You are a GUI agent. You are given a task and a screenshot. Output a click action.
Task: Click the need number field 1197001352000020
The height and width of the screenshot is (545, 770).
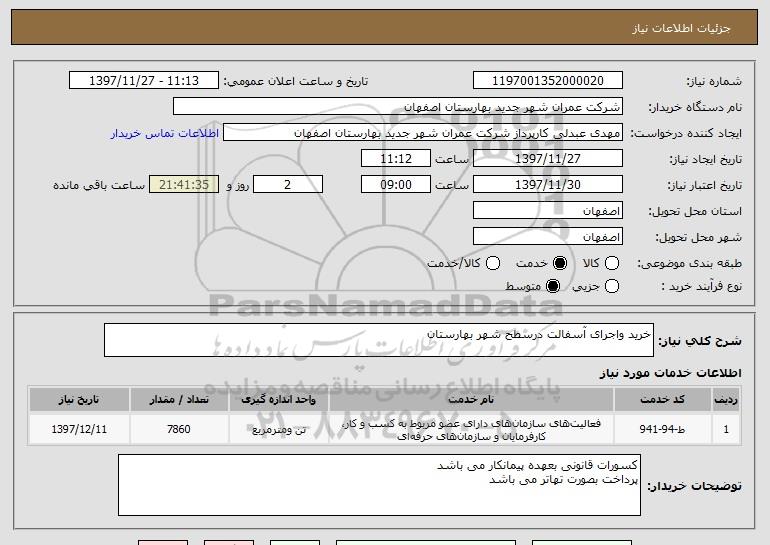[548, 81]
